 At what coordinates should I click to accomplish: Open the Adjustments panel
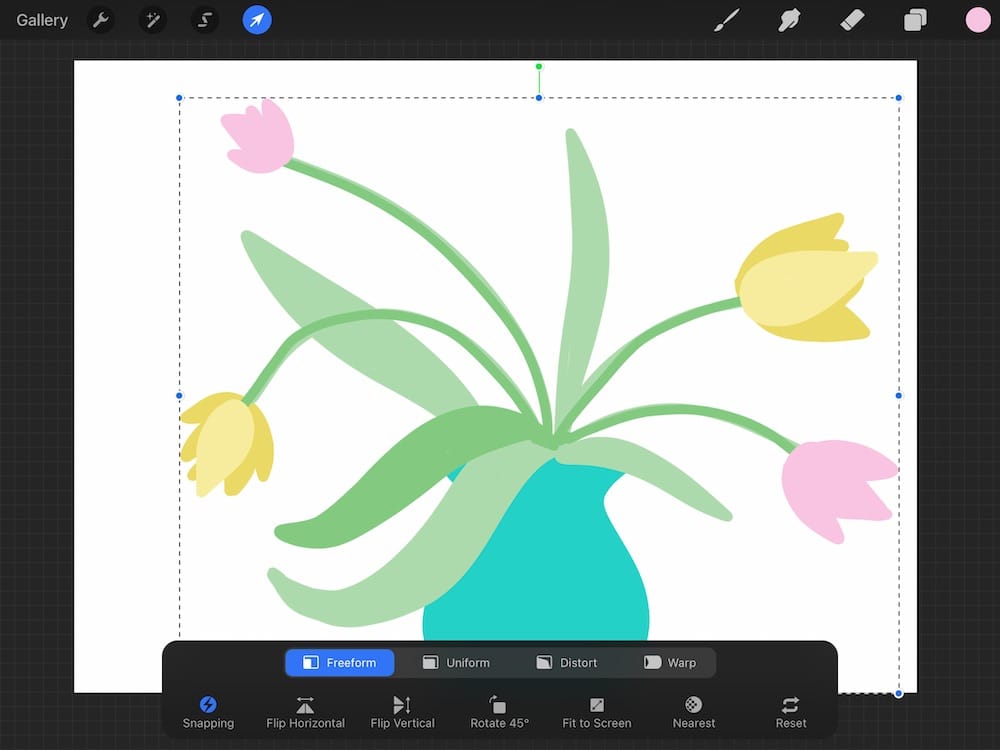coord(152,20)
